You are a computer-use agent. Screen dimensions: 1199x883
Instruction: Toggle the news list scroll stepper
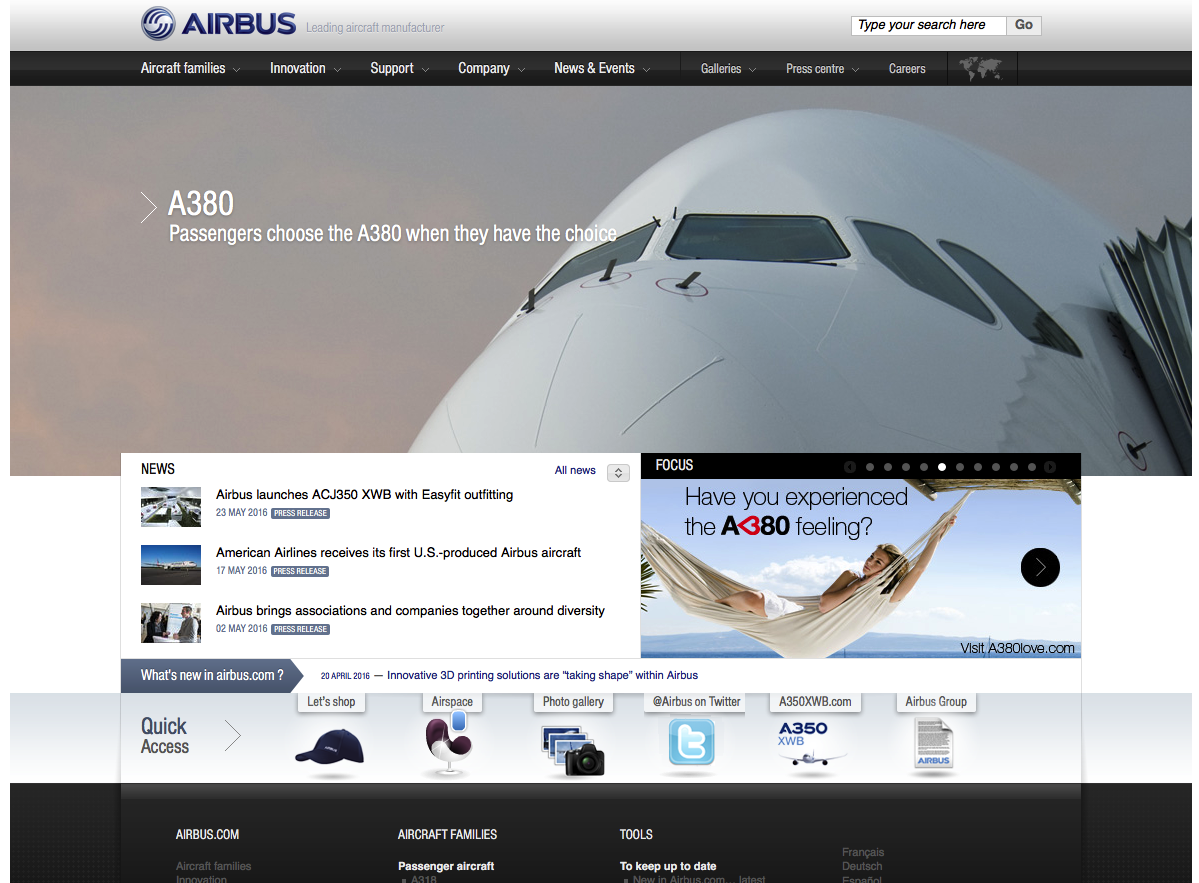pos(618,472)
